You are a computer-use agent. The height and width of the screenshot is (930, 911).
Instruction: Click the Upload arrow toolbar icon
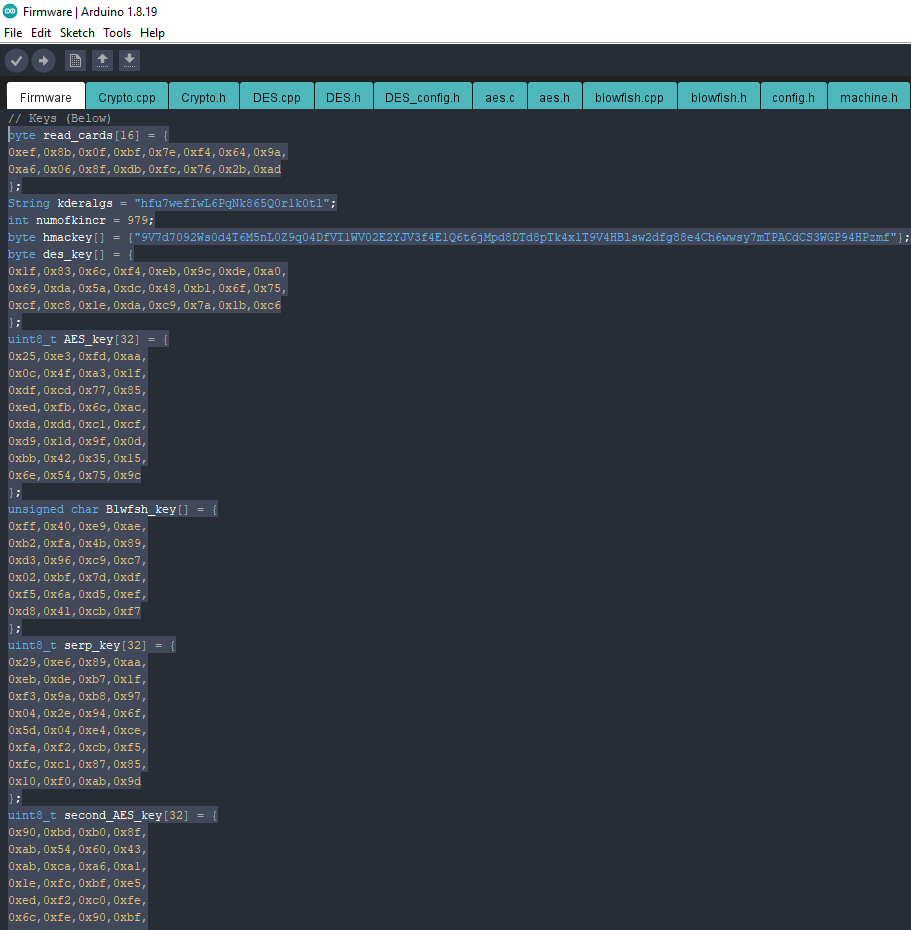[43, 60]
